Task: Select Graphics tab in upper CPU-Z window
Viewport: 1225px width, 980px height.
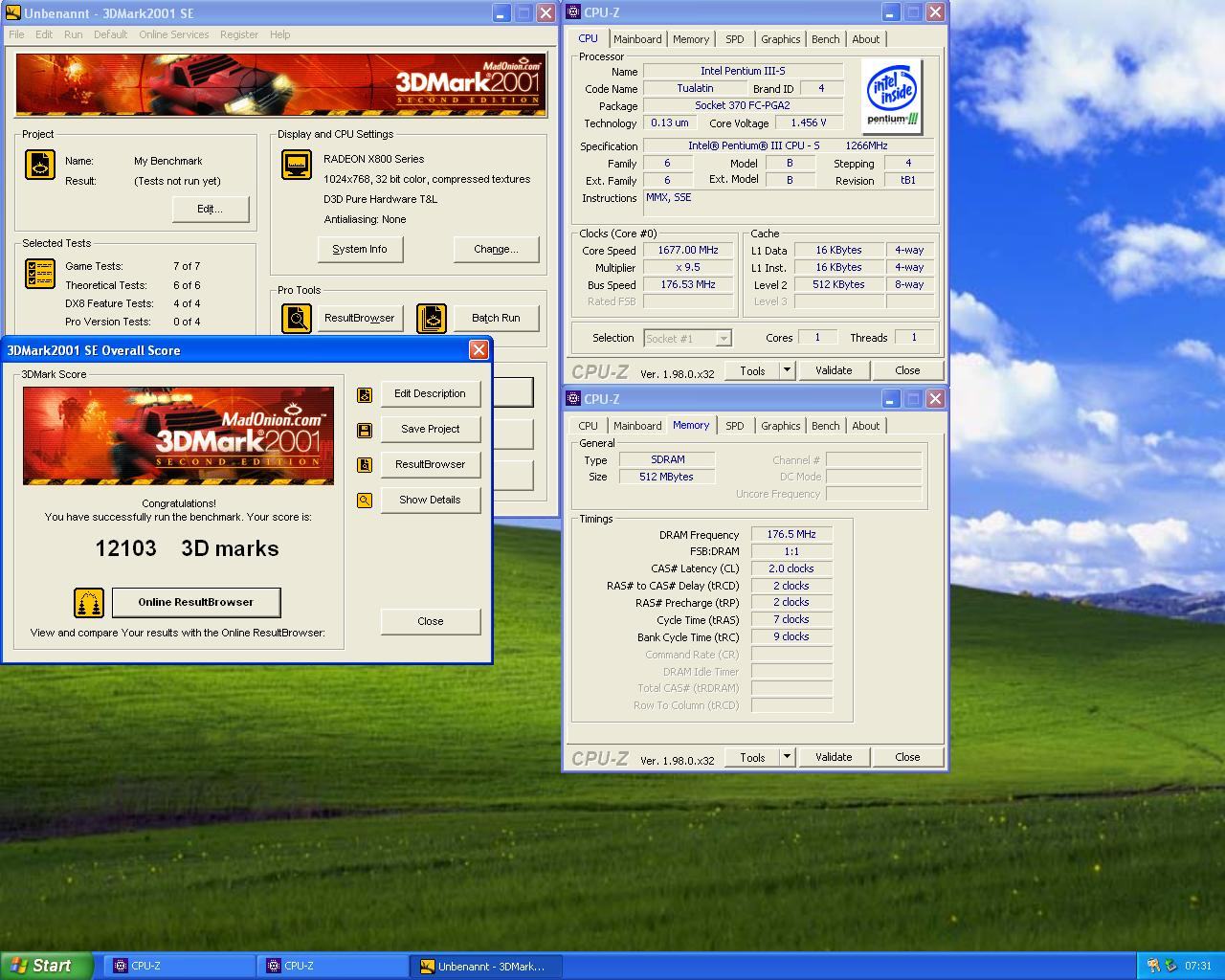Action: [x=781, y=39]
